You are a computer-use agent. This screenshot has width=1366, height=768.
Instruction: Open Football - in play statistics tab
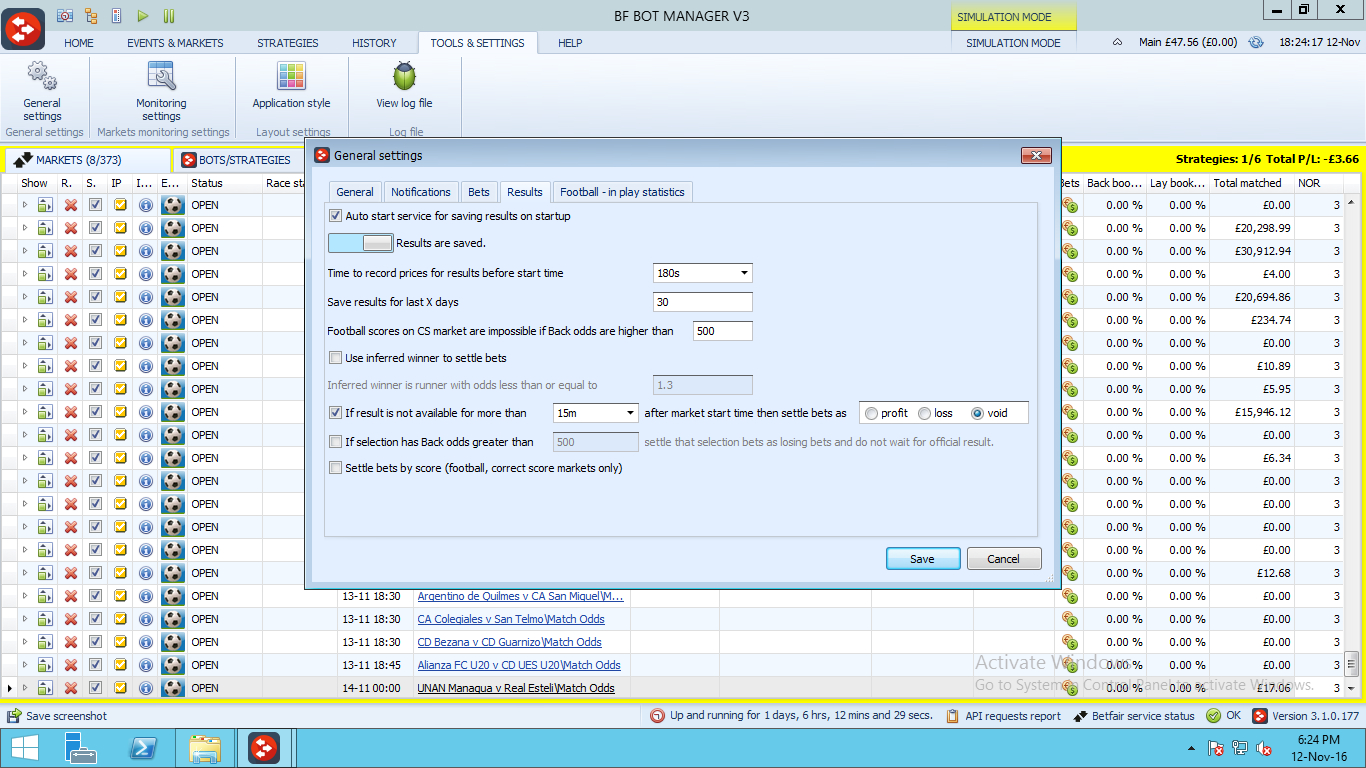coord(622,192)
